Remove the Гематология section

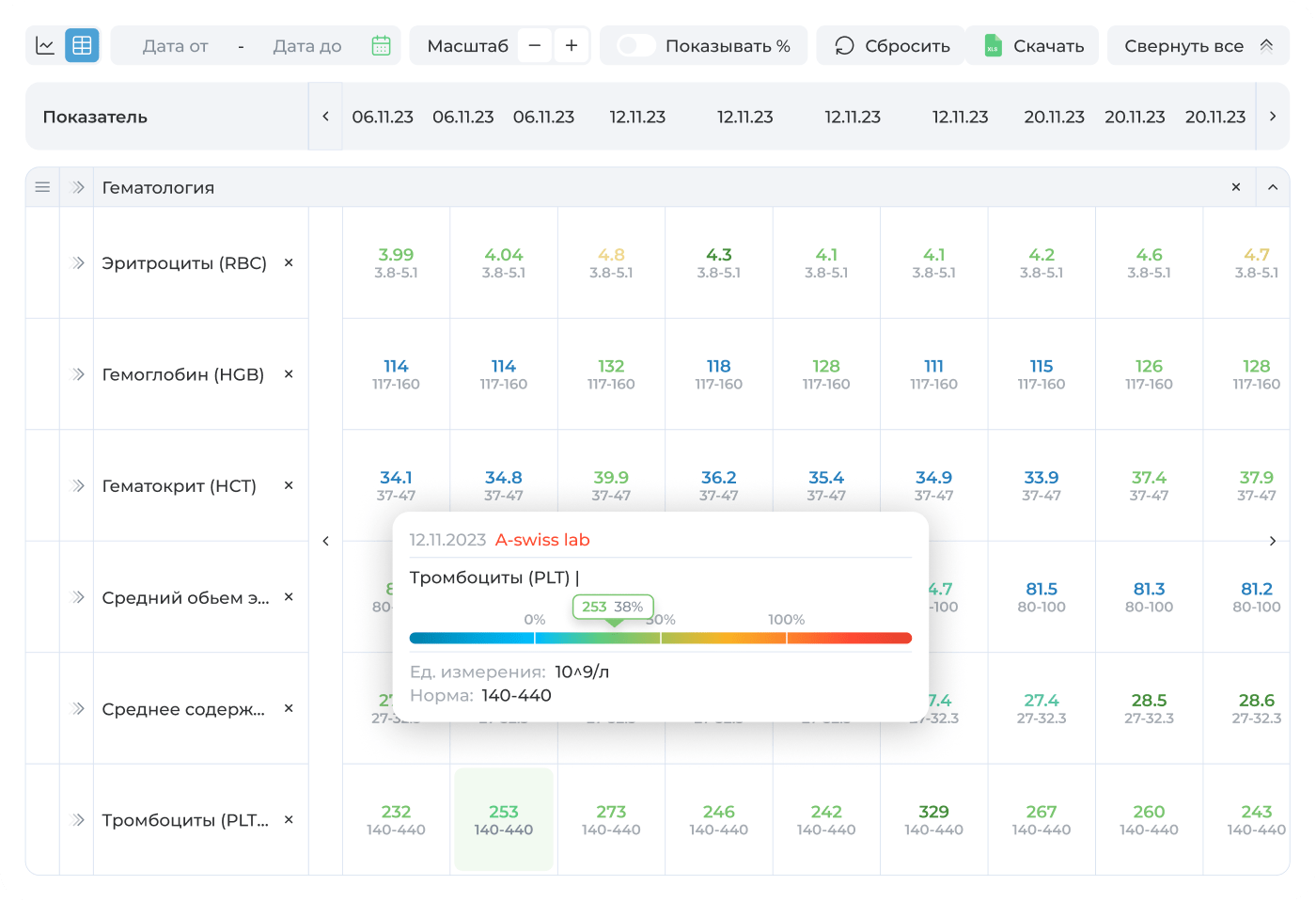(x=1236, y=187)
